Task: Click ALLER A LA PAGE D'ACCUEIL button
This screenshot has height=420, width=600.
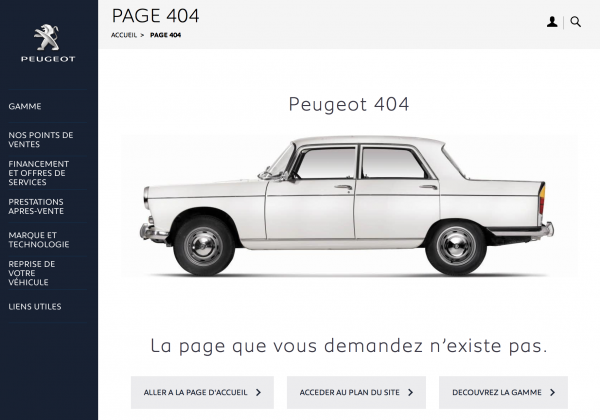Action: point(202,392)
